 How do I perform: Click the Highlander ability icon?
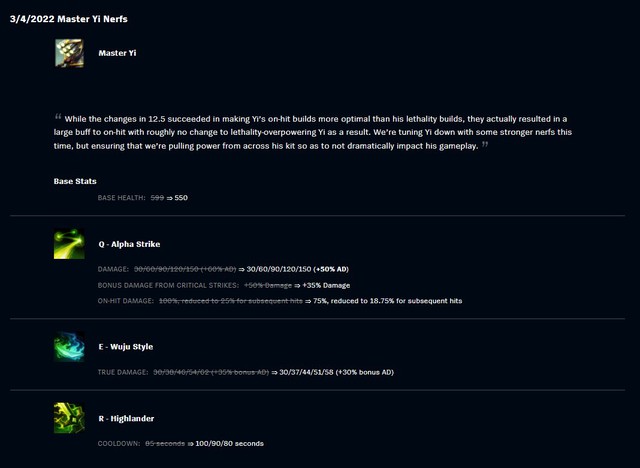pos(68,418)
